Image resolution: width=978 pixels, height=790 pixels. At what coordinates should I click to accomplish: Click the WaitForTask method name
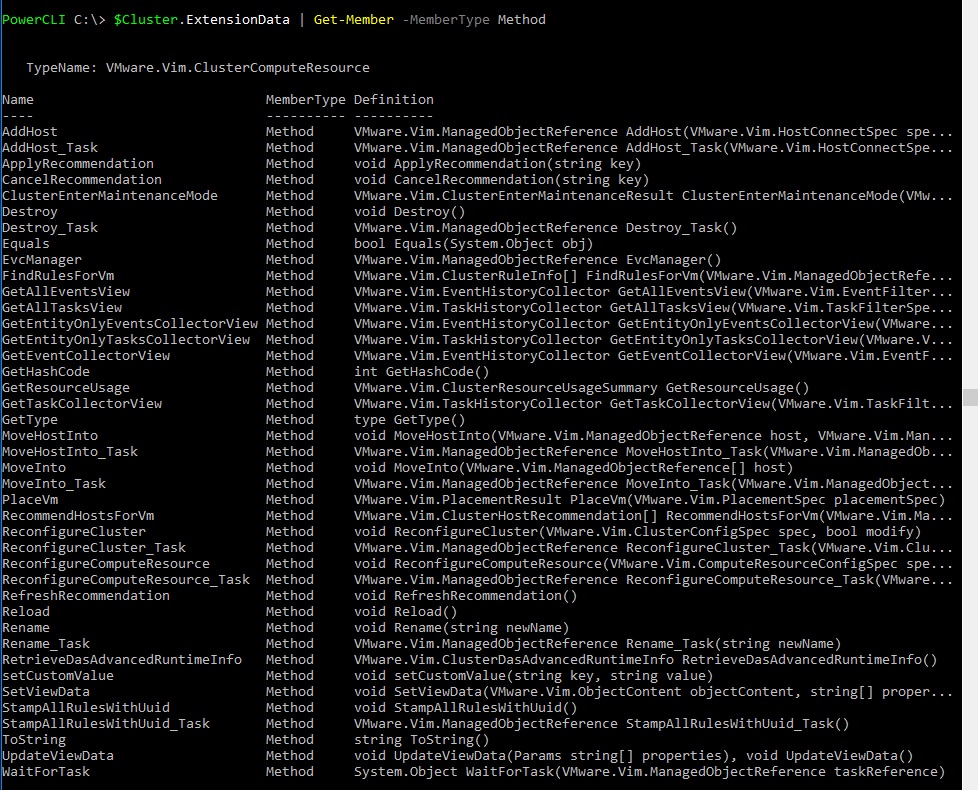(x=46, y=771)
